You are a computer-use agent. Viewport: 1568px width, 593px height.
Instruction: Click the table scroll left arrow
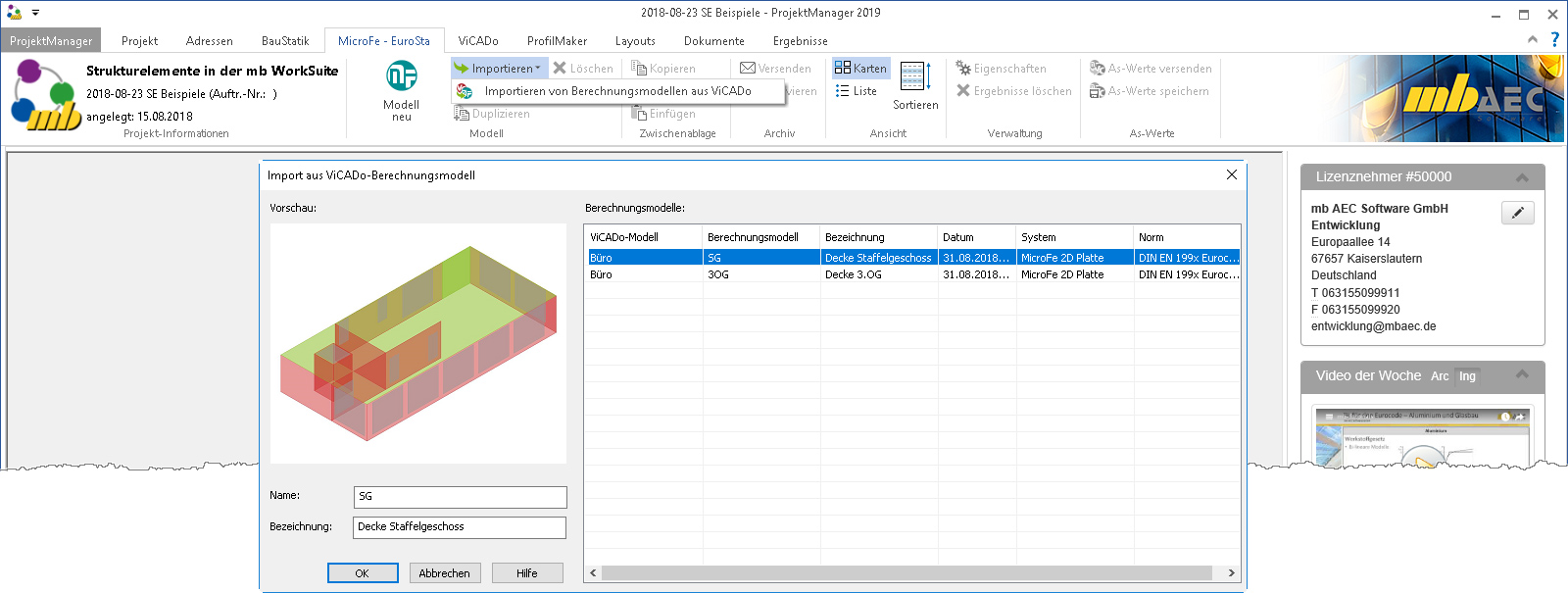click(593, 573)
